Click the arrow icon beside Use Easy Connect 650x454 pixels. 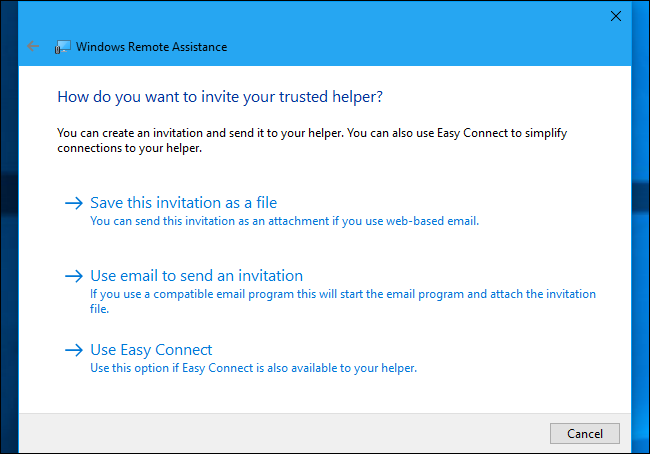(x=73, y=350)
